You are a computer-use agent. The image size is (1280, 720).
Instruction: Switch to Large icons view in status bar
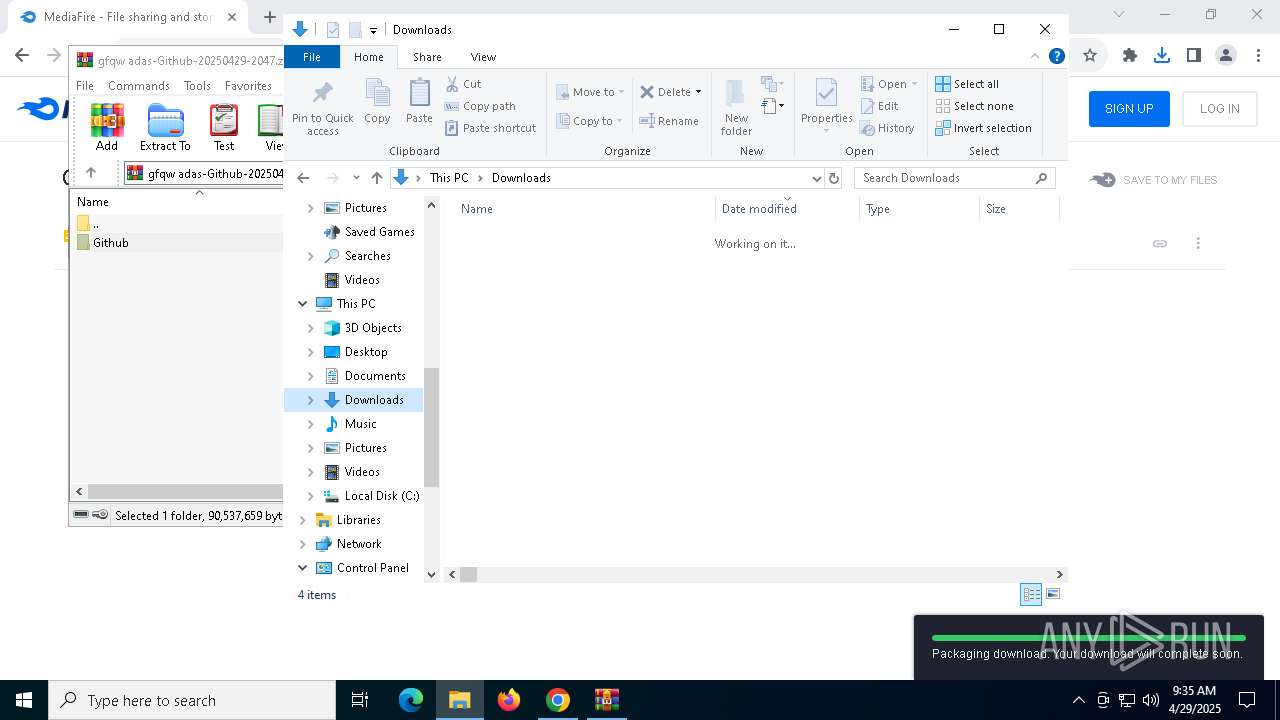pos(1052,595)
